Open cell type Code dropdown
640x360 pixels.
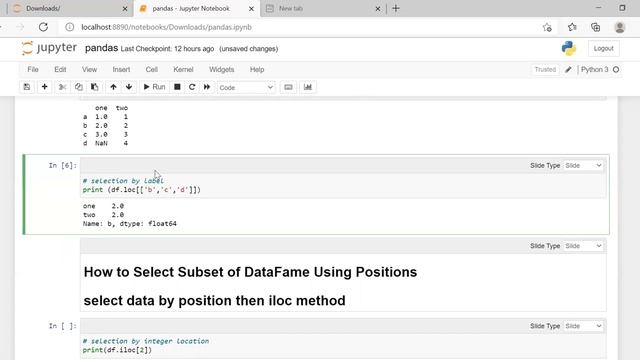point(246,87)
